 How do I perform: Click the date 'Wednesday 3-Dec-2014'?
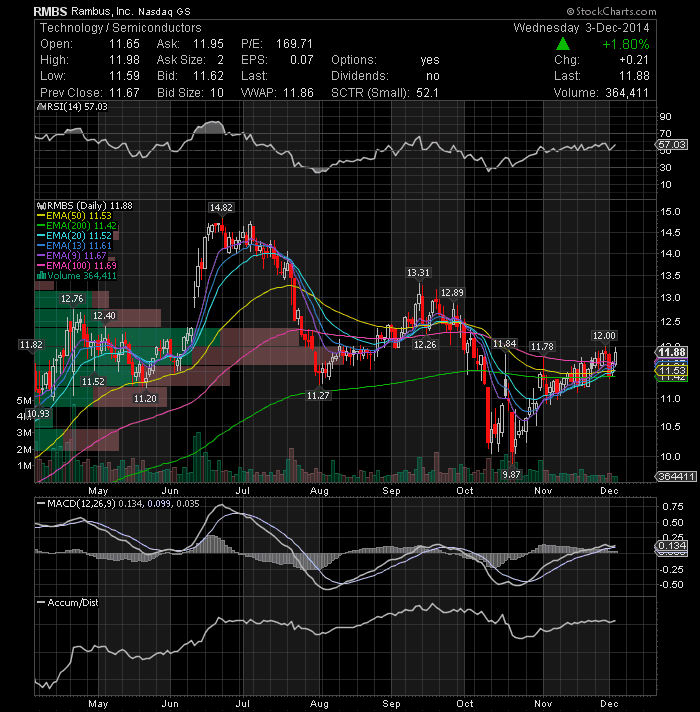point(581,28)
